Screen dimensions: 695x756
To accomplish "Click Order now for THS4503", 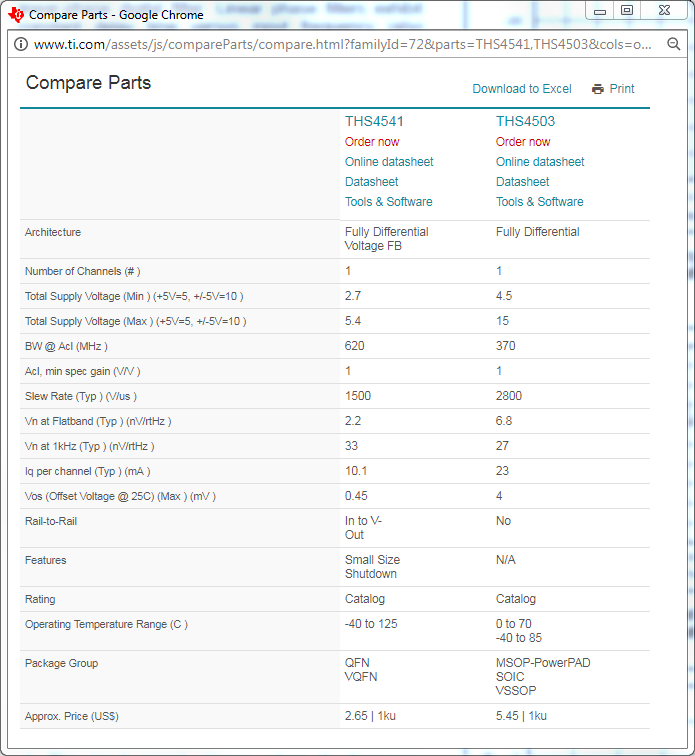I will click(x=523, y=142).
